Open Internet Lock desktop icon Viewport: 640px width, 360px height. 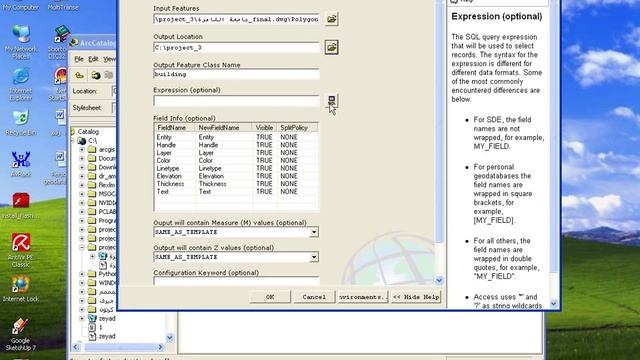[20, 289]
